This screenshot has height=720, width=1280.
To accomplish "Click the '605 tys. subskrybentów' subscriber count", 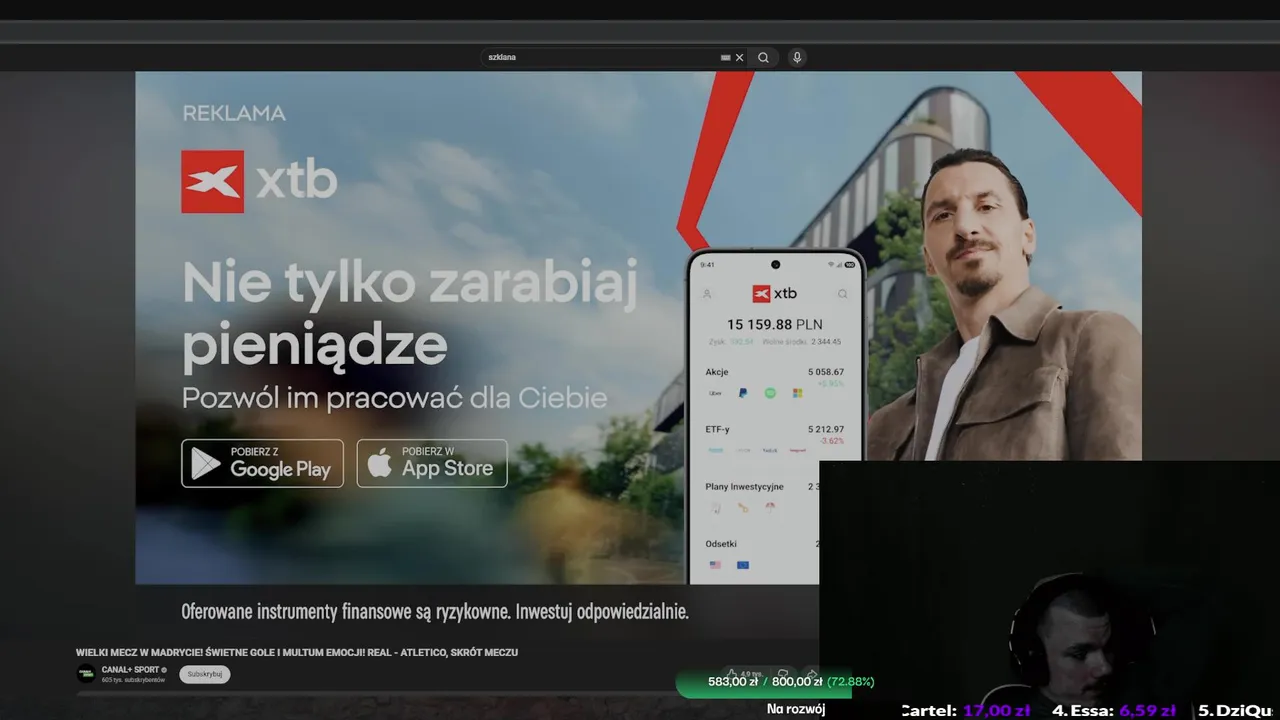I will pos(133,680).
